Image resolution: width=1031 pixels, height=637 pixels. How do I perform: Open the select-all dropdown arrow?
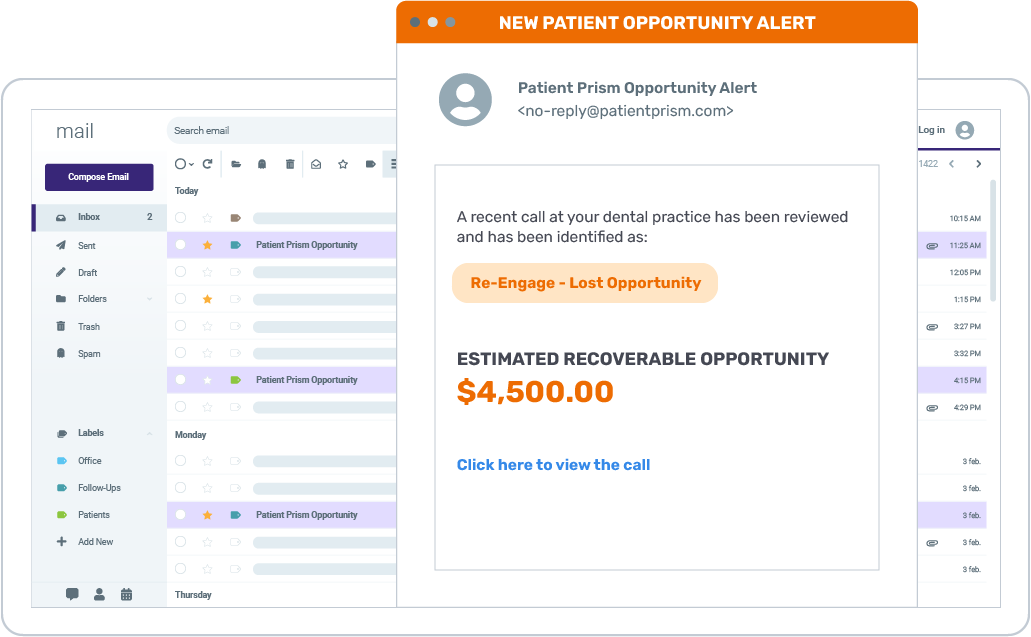click(x=191, y=163)
